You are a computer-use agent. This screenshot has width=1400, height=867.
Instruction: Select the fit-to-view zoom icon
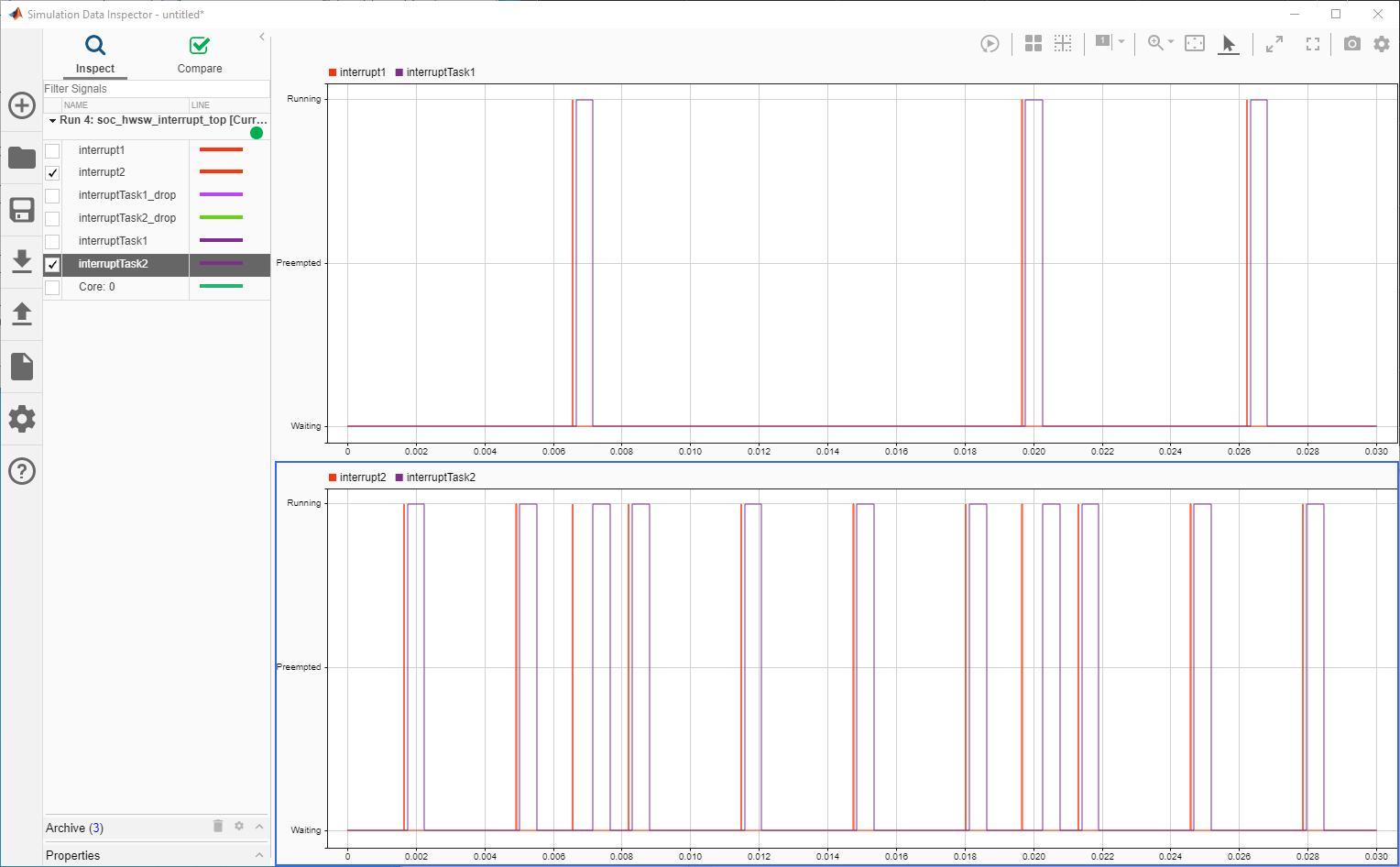[1194, 43]
